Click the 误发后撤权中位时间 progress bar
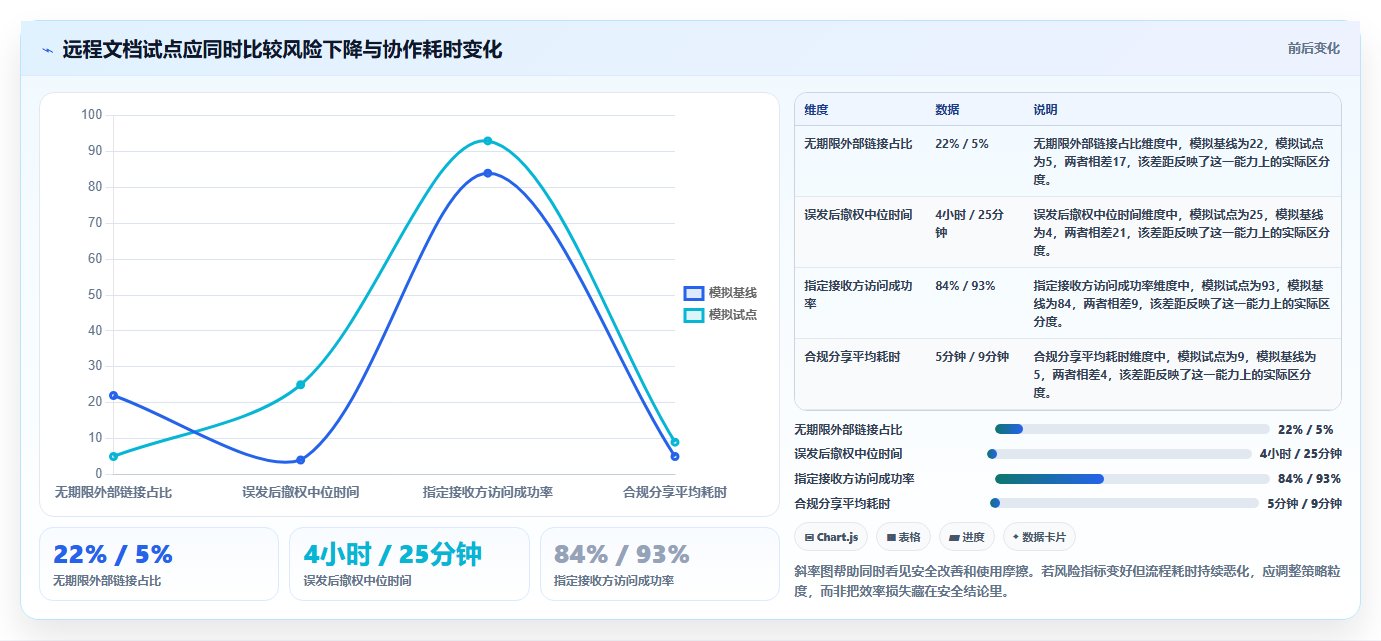 (x=1119, y=454)
